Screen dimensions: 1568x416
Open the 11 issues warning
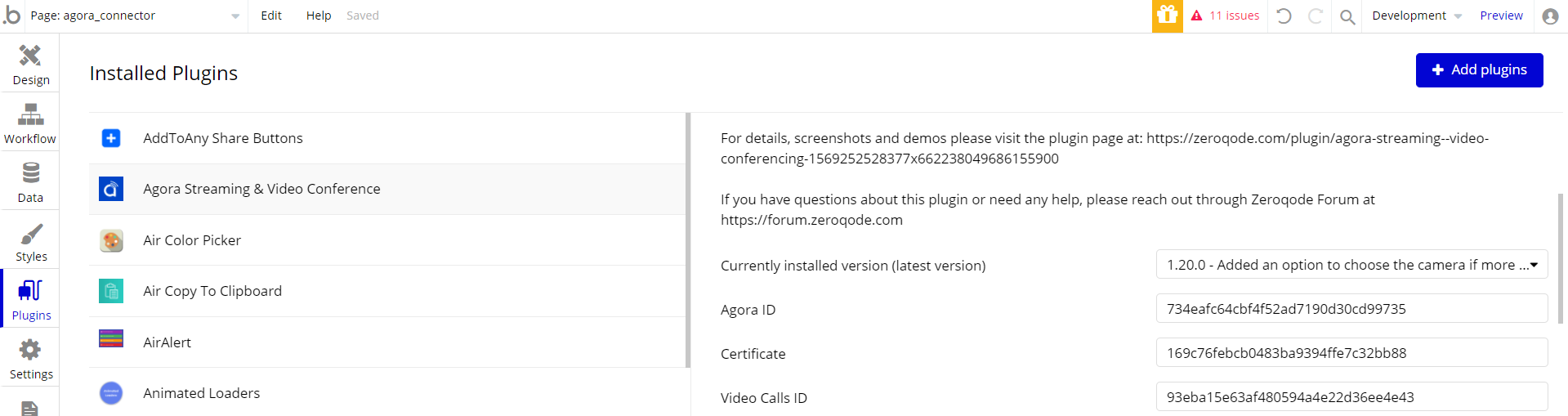1225,16
